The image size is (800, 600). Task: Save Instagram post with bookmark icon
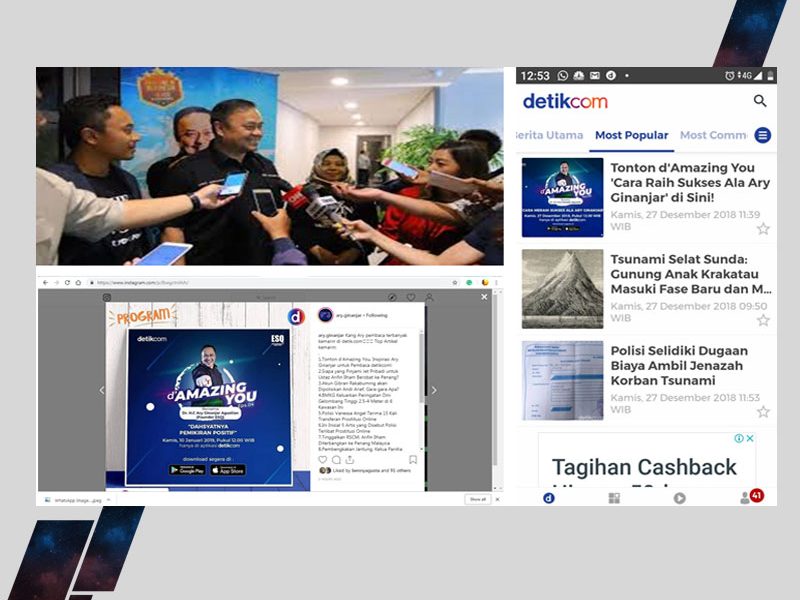[413, 460]
